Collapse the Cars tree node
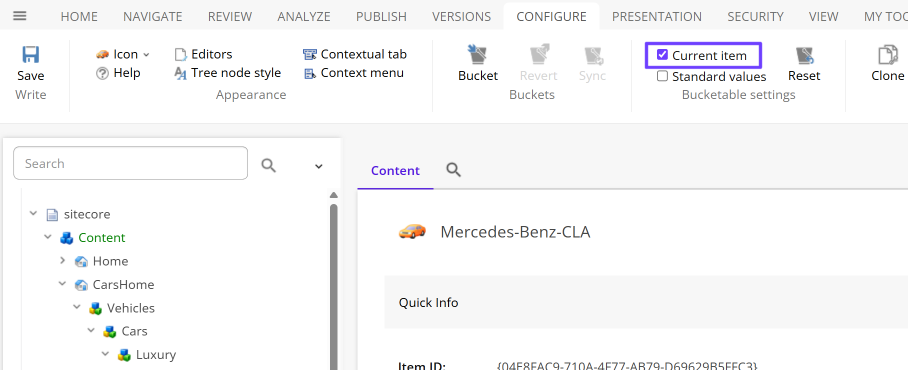908x370 pixels. (x=91, y=331)
